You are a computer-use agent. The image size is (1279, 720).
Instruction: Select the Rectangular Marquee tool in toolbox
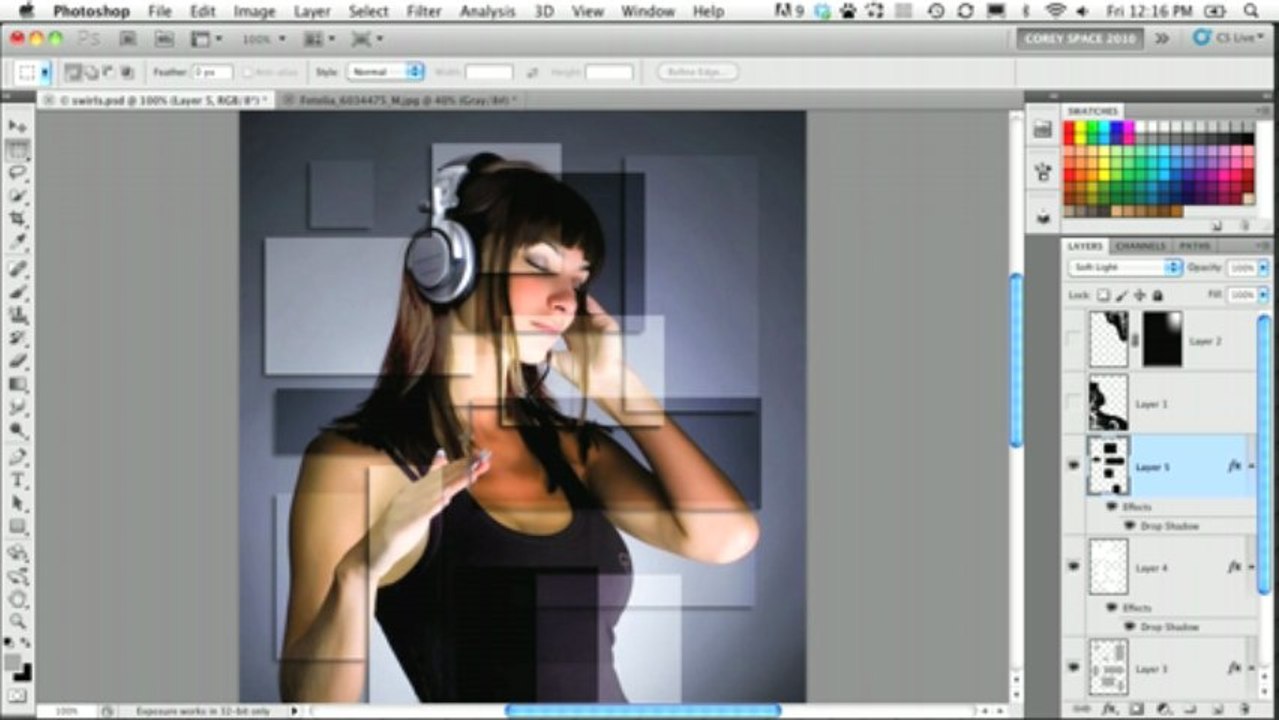tap(18, 150)
